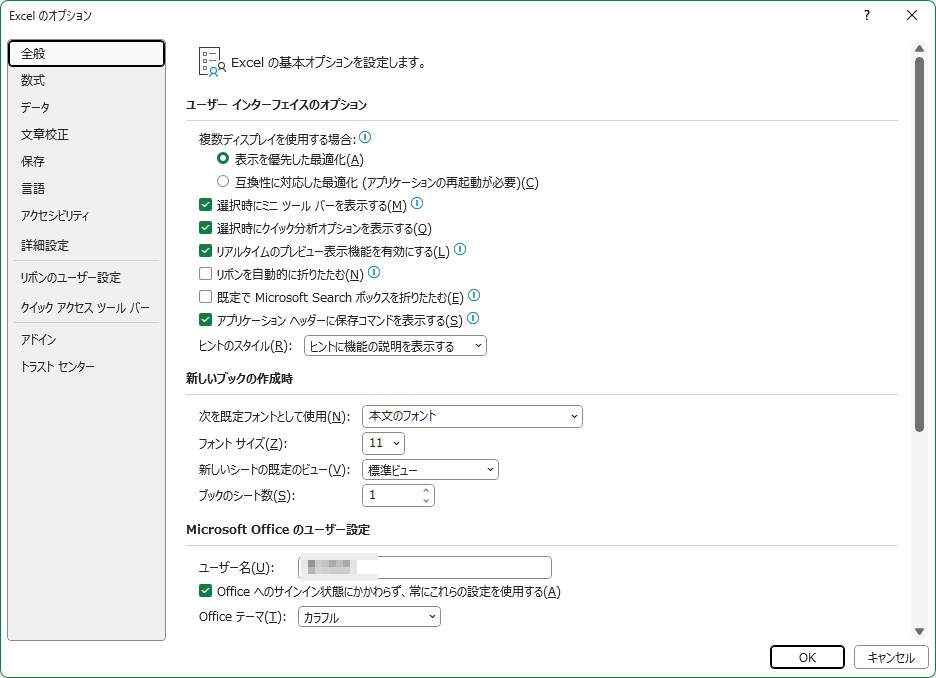Image resolution: width=936 pixels, height=678 pixels.
Task: Click info icon beside Microsoft Search option
Action: click(x=474, y=296)
